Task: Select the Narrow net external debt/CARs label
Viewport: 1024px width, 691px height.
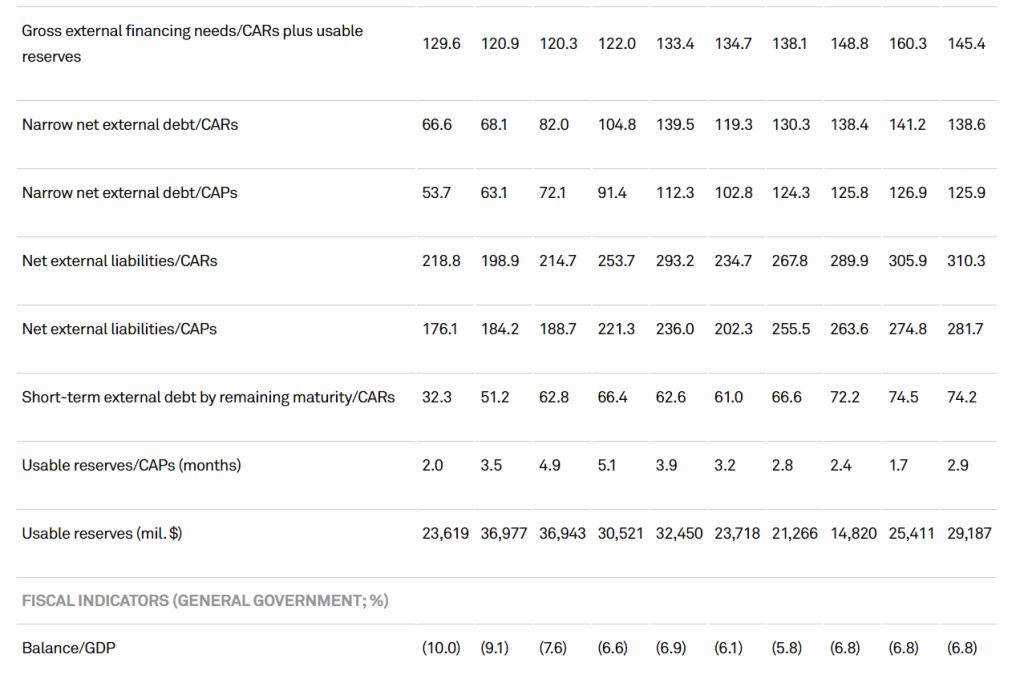Action: 130,125
